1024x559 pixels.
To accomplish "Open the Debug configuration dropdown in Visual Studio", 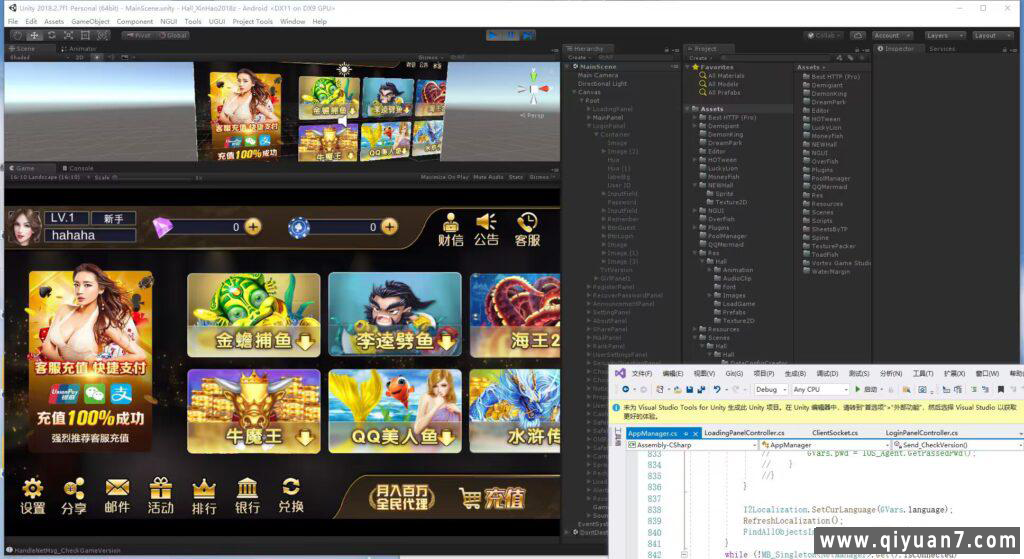I will coord(769,389).
